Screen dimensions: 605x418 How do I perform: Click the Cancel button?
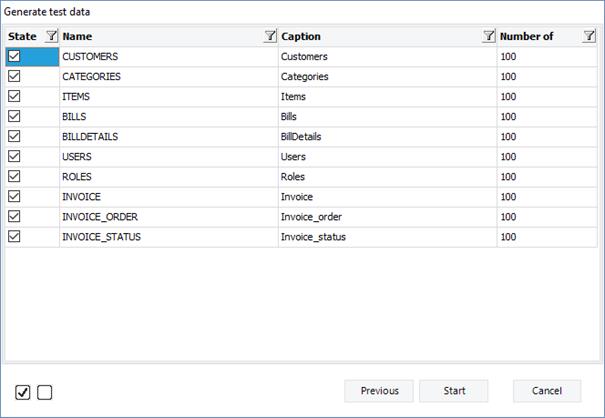(x=547, y=391)
